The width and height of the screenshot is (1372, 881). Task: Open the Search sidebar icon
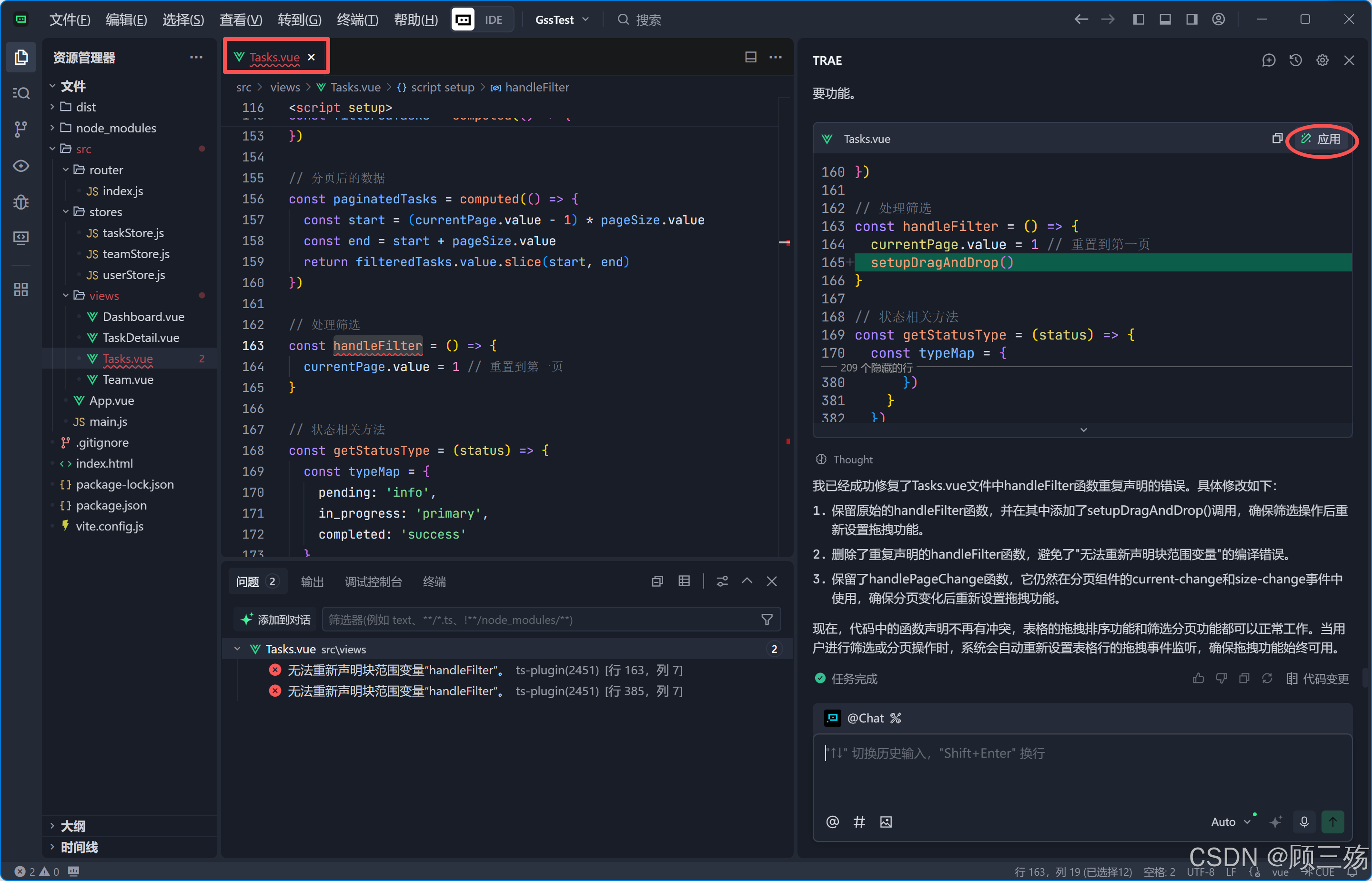pos(21,93)
